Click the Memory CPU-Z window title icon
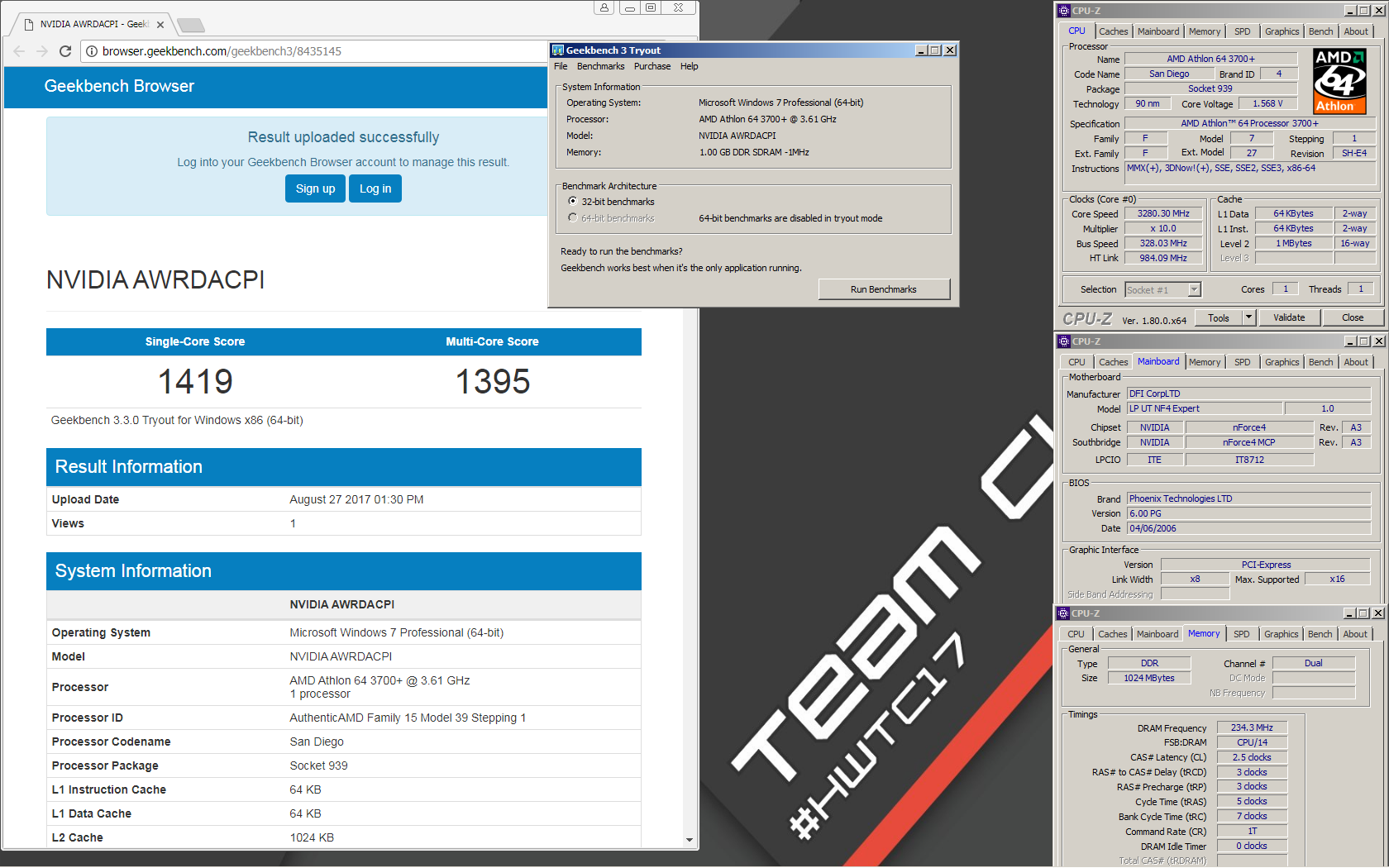Viewport: 1389px width, 868px height. (x=1064, y=613)
